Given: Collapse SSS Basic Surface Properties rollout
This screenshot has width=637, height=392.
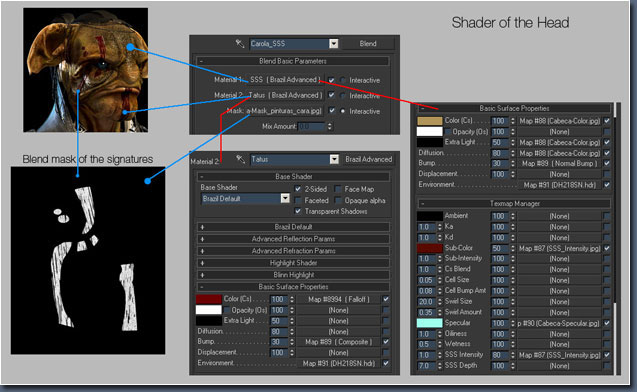Looking at the screenshot, I should tap(514, 108).
